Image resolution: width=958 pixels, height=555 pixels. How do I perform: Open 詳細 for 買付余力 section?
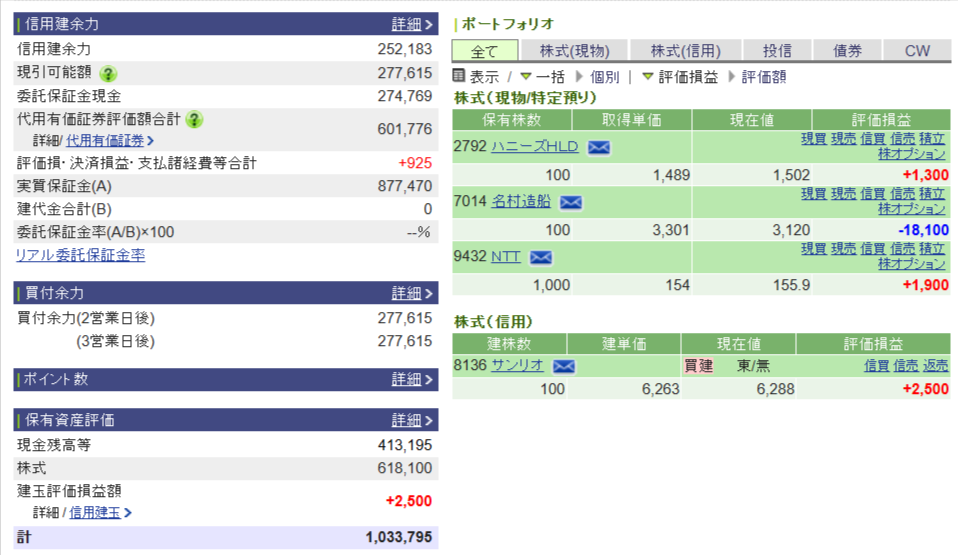pos(412,293)
